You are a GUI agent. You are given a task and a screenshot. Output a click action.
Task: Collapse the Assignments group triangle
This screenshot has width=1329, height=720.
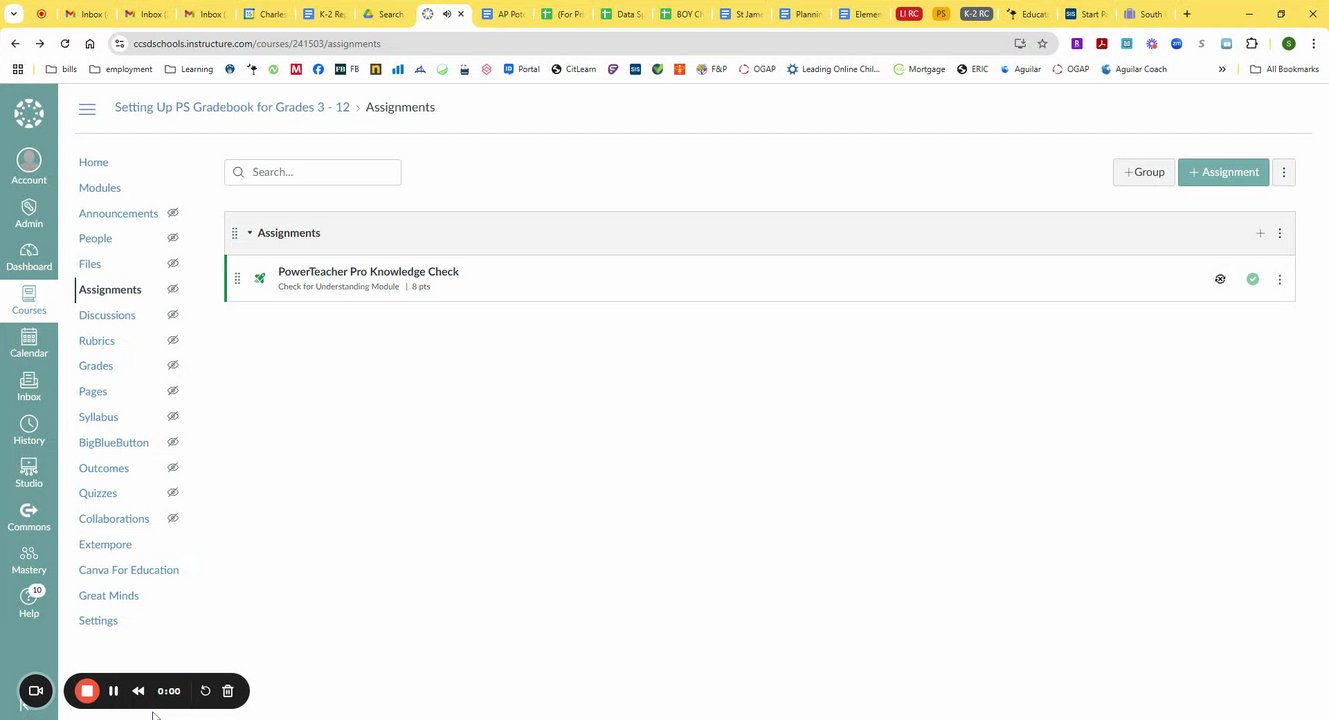pos(250,233)
